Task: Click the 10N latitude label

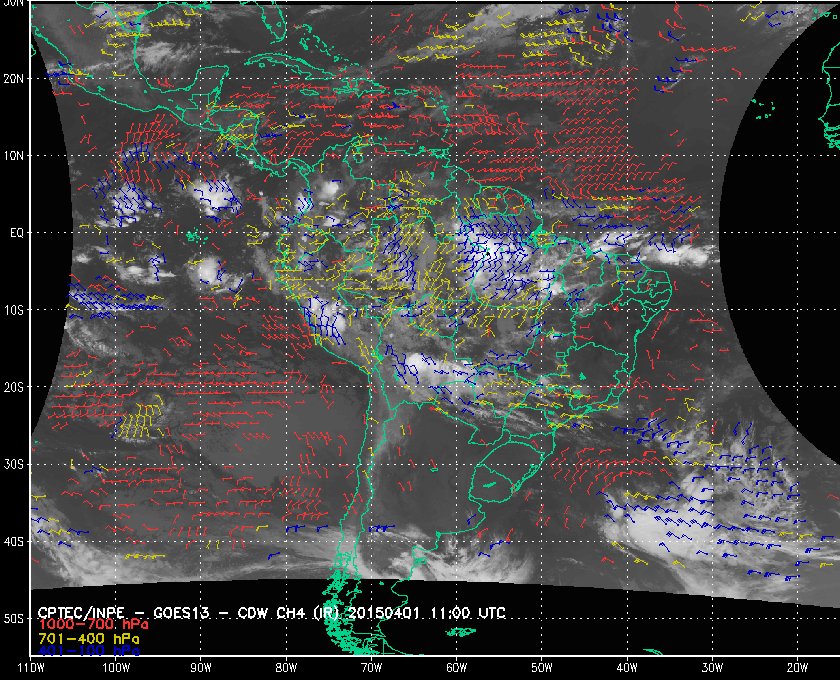Action: click(13, 155)
